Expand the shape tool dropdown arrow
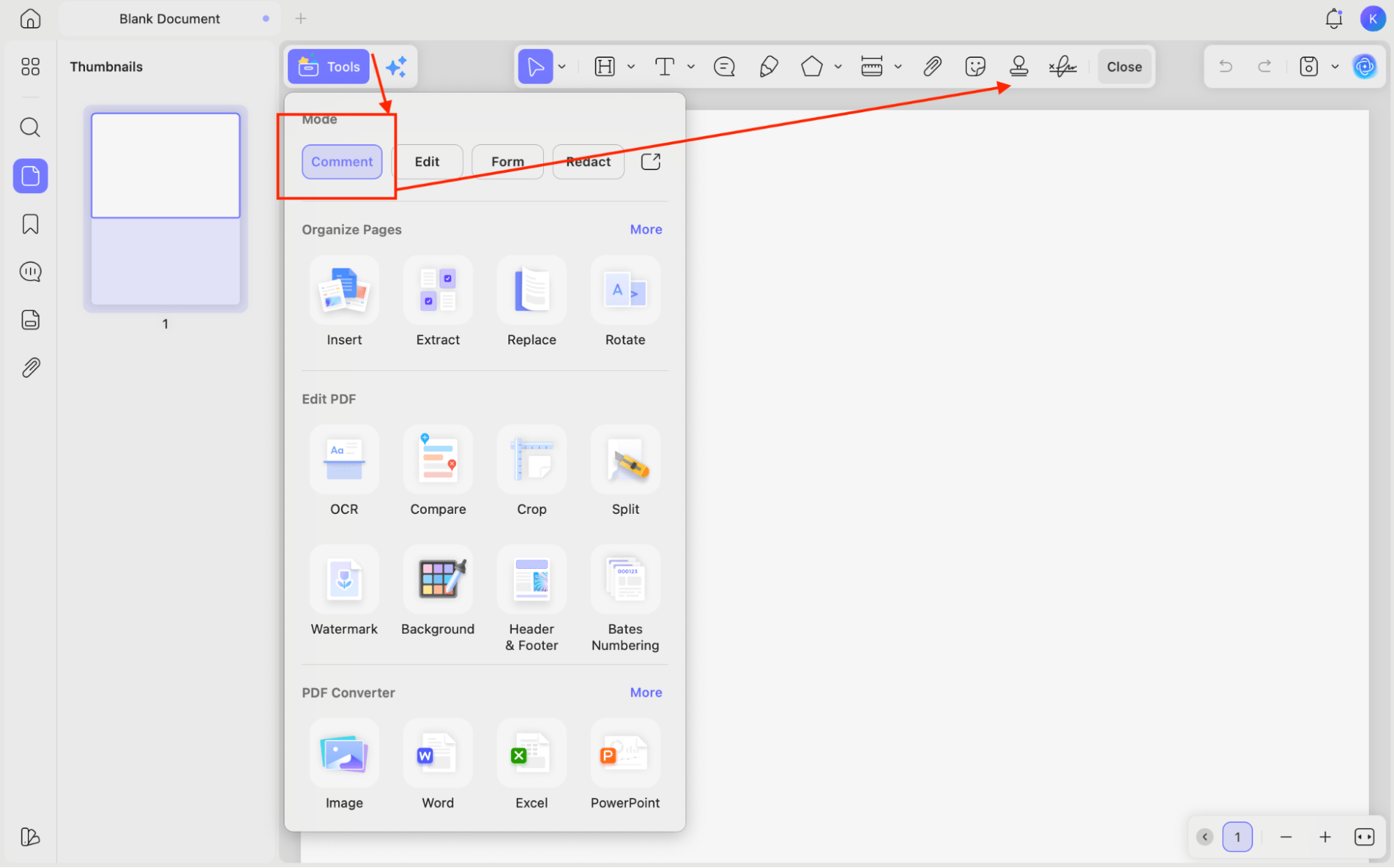Viewport: 1394px width, 868px height. [838, 67]
